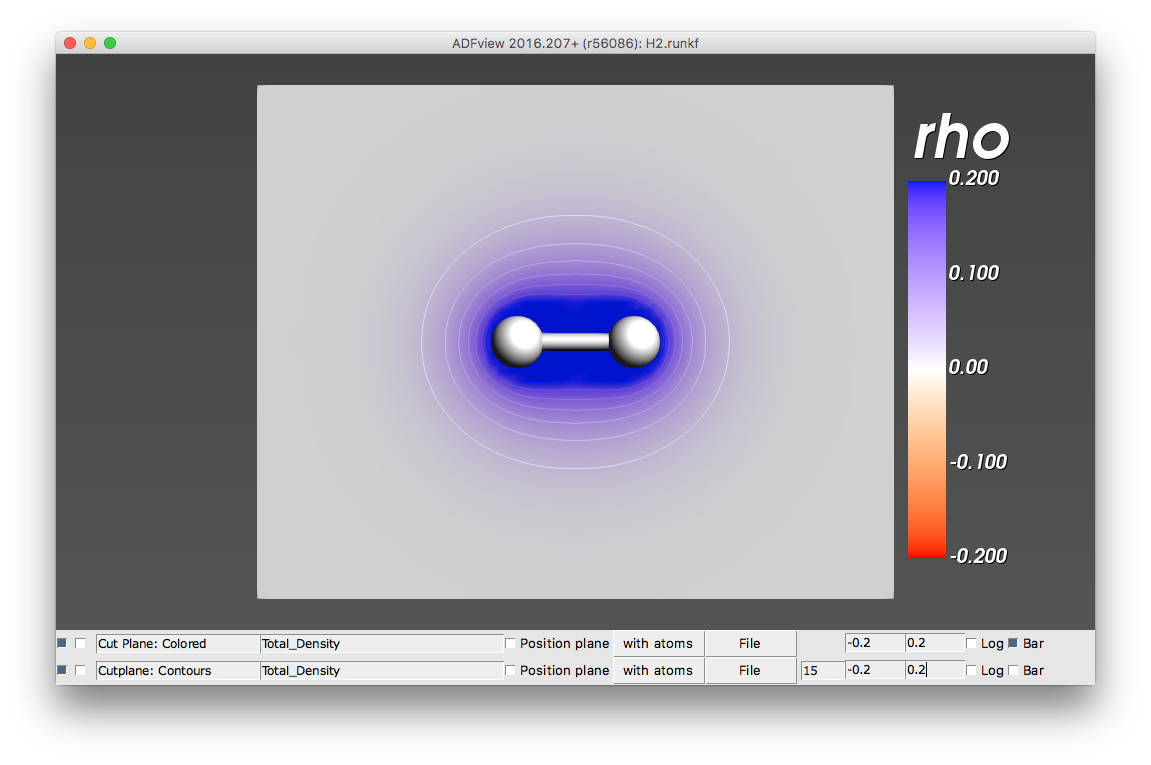
Task: Enable Log scaling for the contours row
Action: point(973,670)
